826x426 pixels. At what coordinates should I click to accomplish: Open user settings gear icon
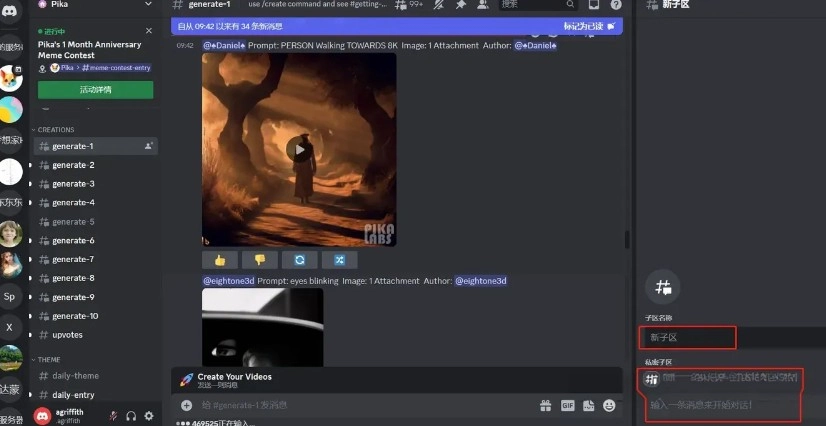pyautogui.click(x=149, y=415)
